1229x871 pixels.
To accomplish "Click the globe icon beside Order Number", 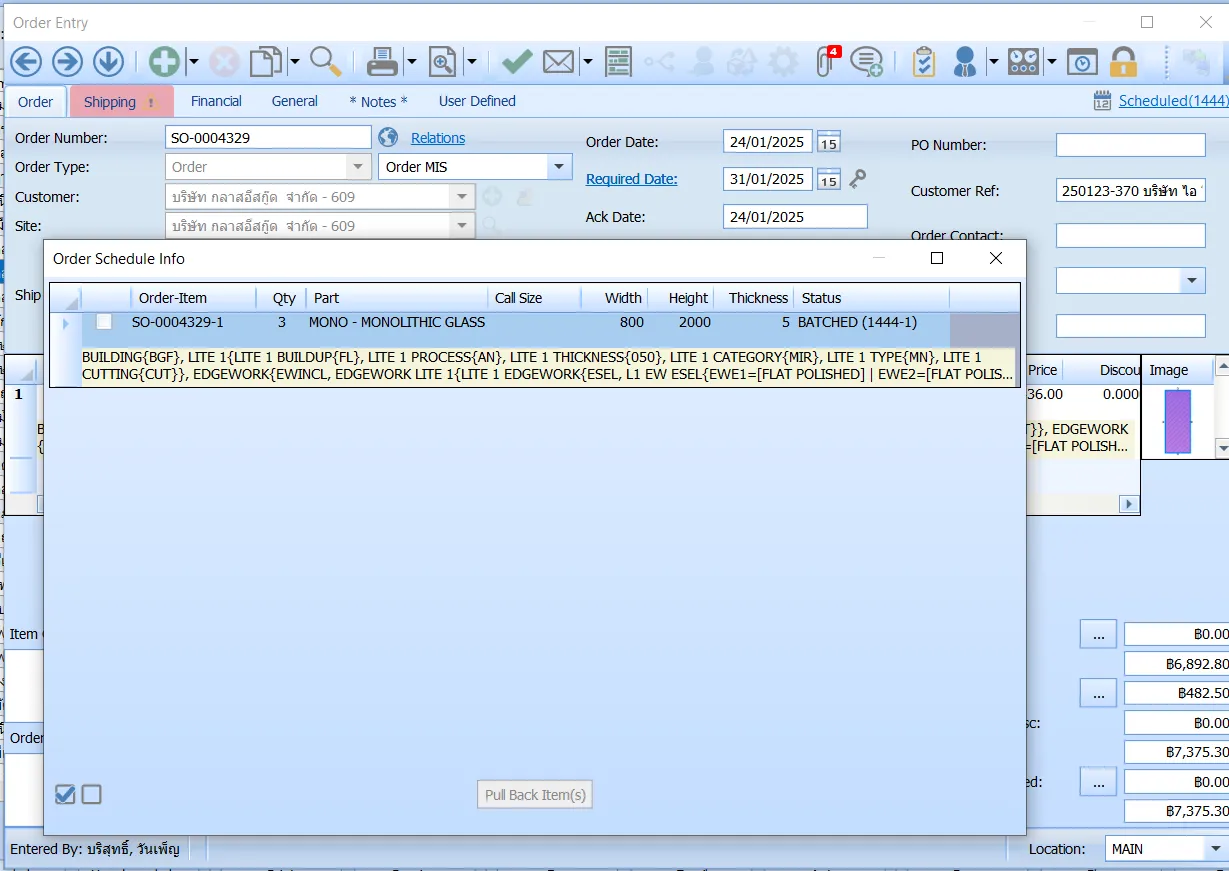I will tap(389, 137).
